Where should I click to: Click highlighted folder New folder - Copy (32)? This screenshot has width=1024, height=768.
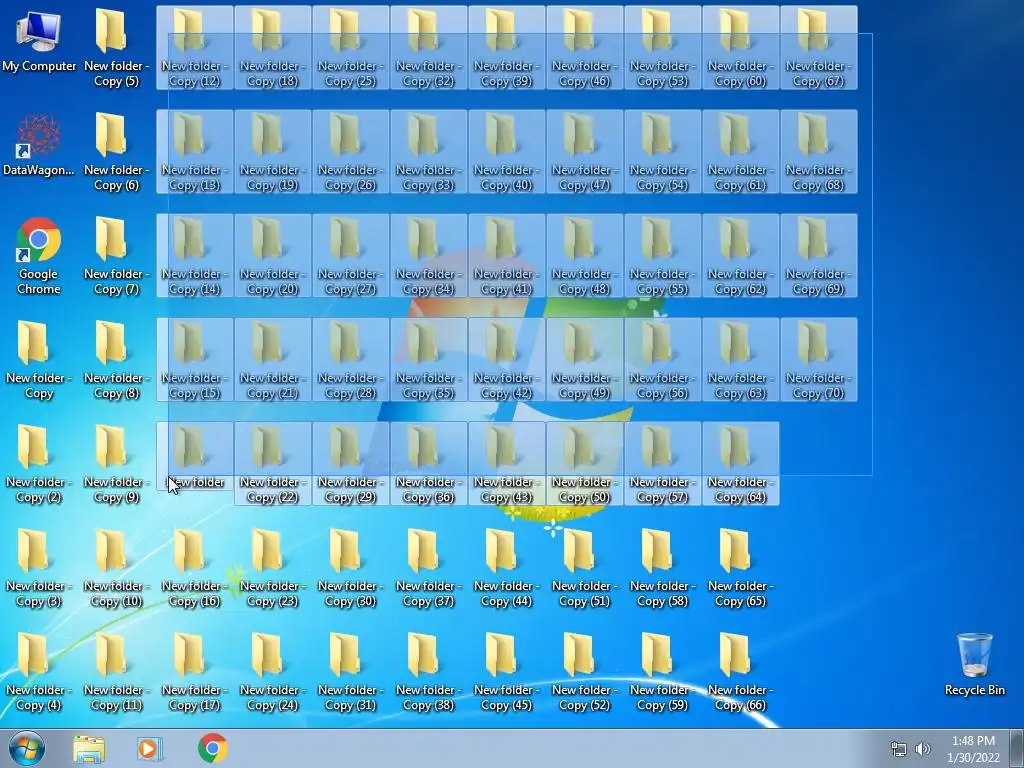coord(428,48)
